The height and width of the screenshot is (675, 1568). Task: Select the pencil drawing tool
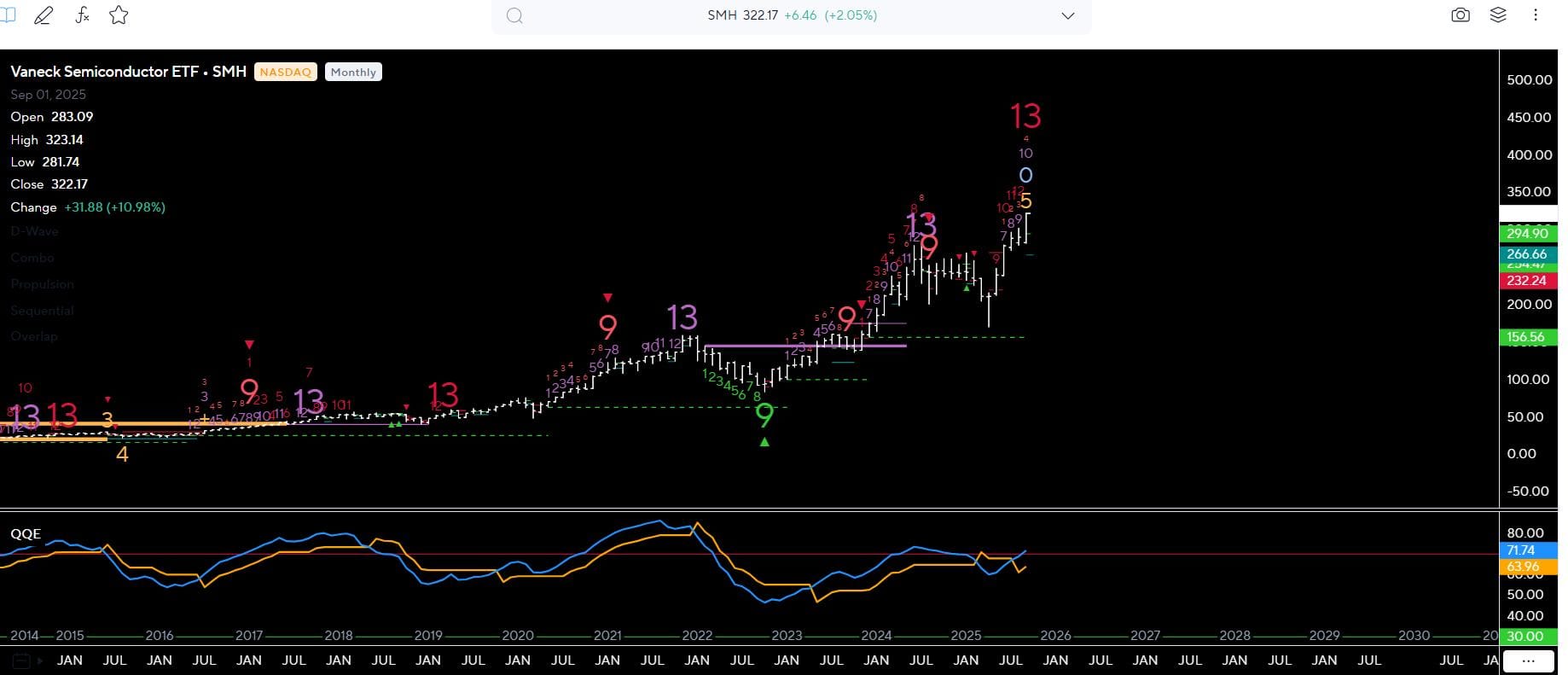pyautogui.click(x=43, y=15)
